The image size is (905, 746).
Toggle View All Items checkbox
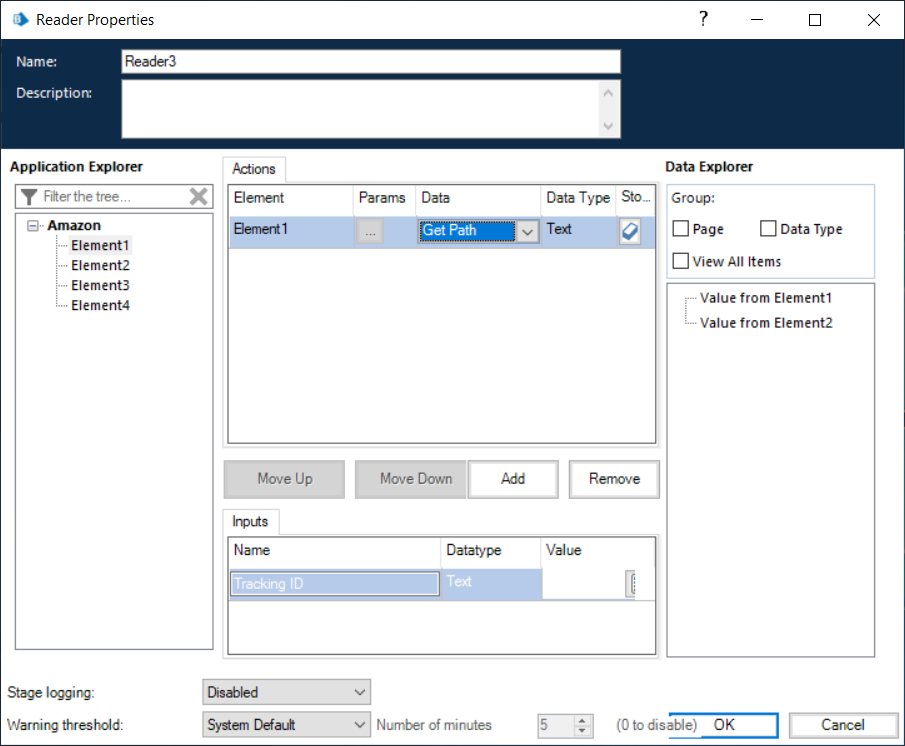(681, 261)
